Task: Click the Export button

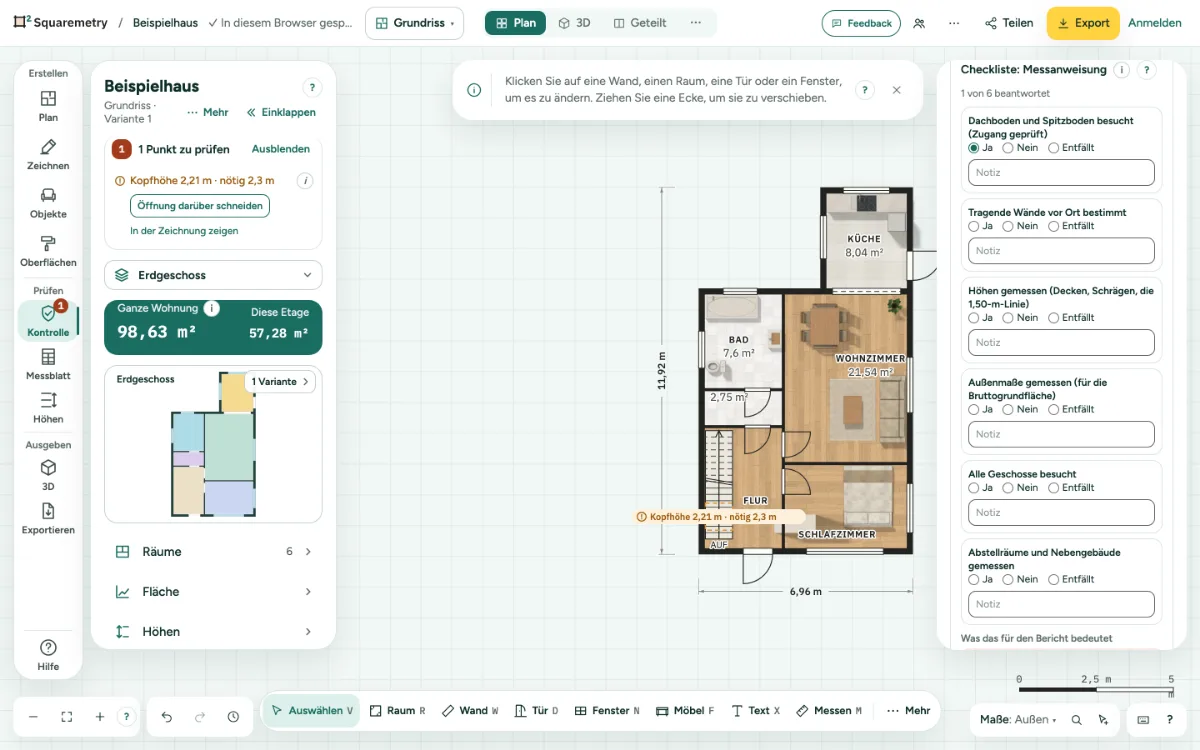Action: pyautogui.click(x=1083, y=23)
